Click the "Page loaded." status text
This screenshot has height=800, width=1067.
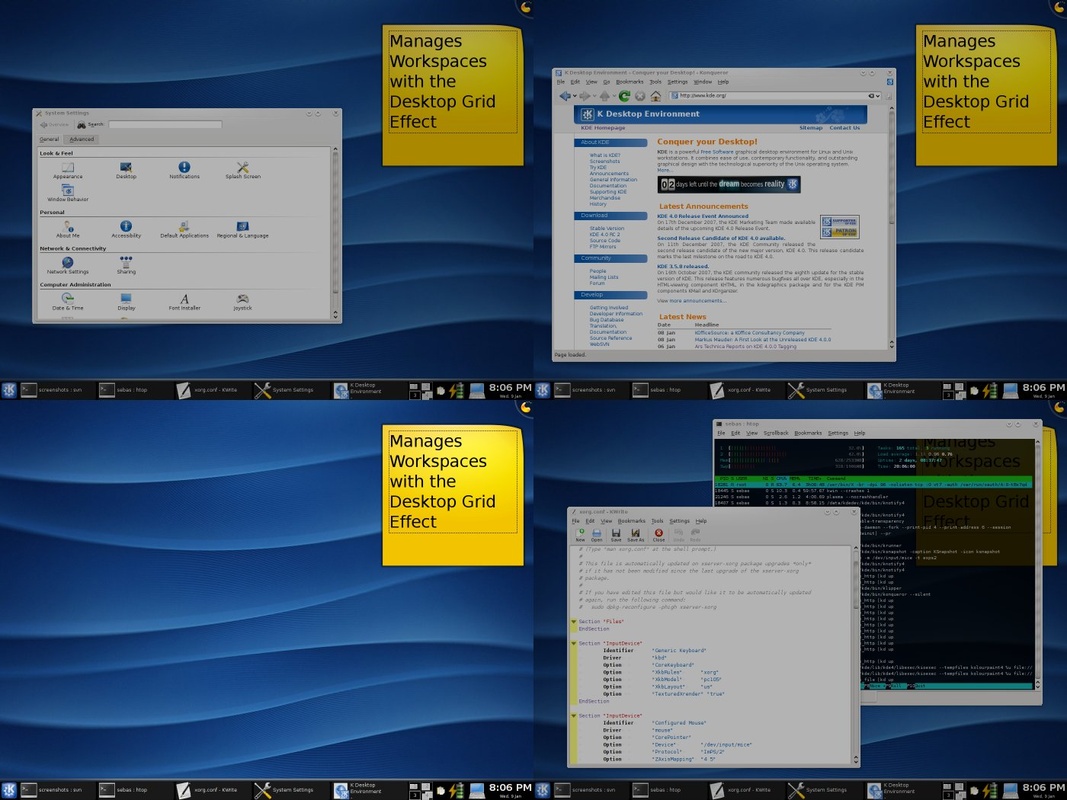(x=570, y=355)
